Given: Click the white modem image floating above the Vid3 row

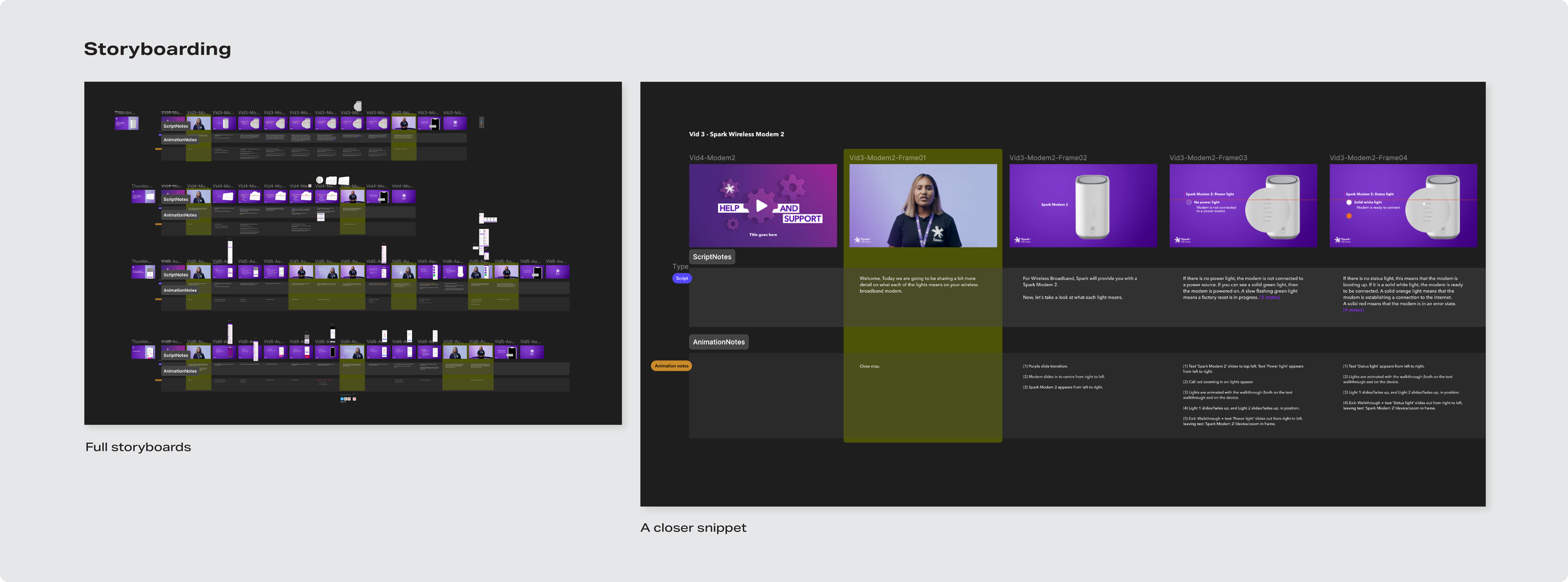Looking at the screenshot, I should coord(358,106).
